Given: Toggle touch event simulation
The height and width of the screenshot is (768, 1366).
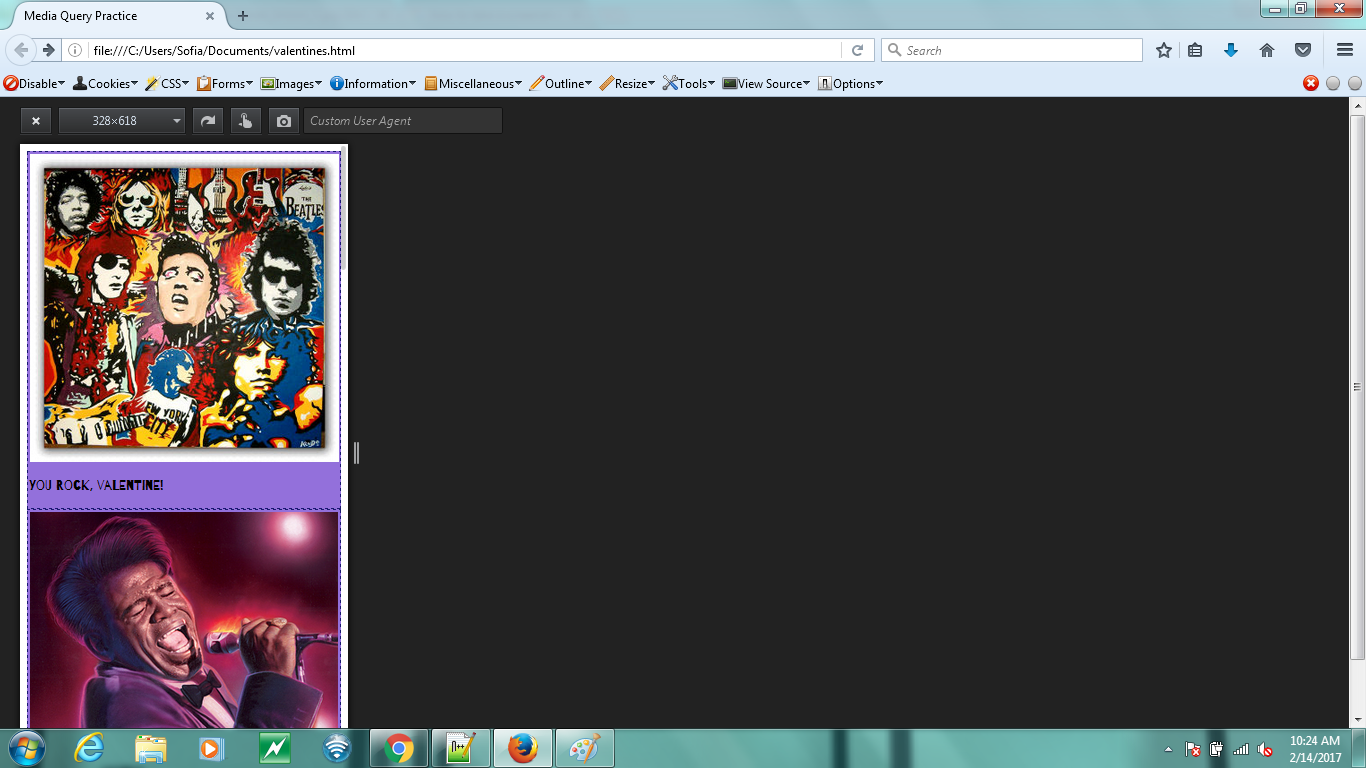Looking at the screenshot, I should coord(246,121).
